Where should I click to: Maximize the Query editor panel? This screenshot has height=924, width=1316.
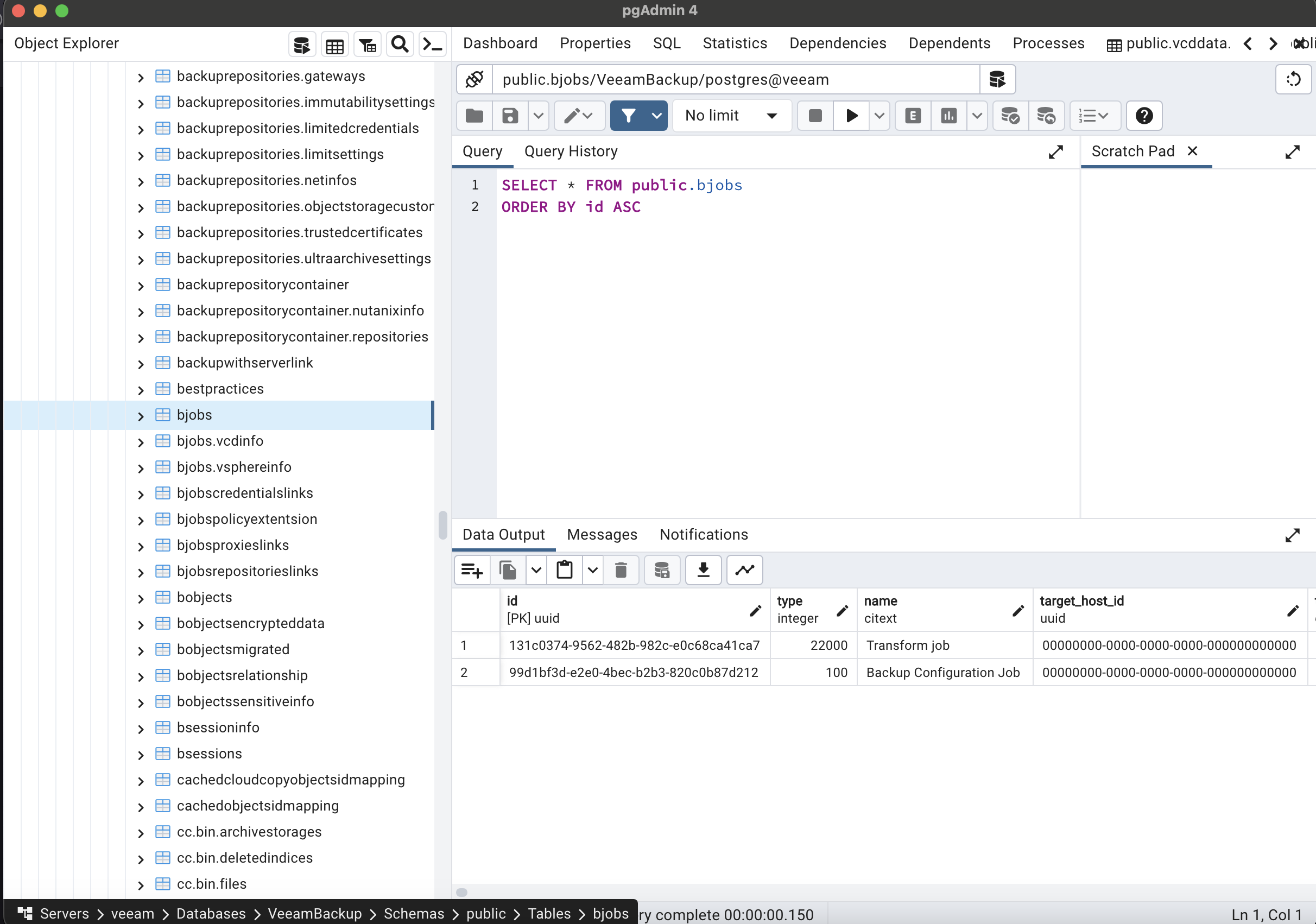point(1056,152)
